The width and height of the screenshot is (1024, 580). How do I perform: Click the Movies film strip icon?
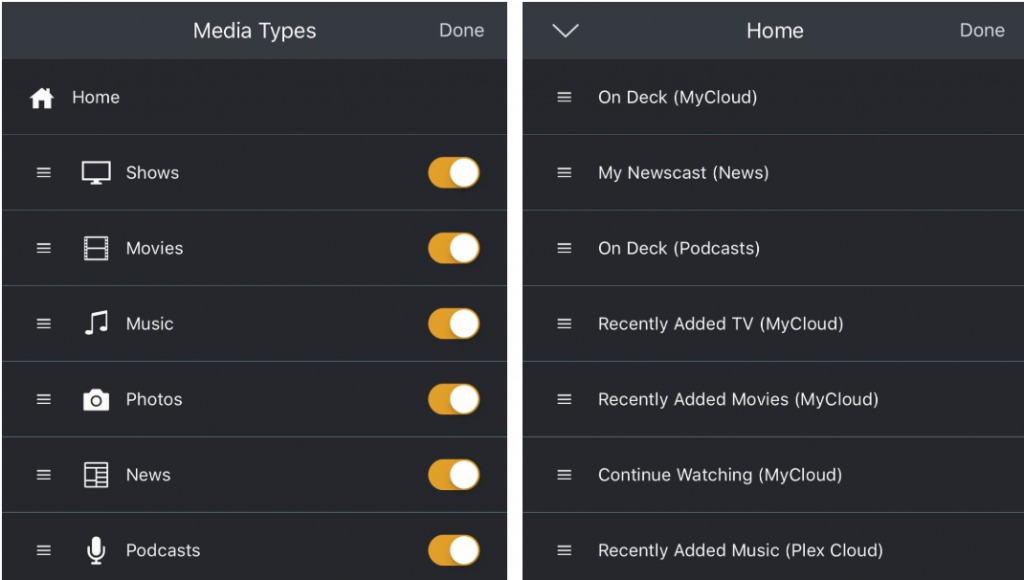(96, 248)
